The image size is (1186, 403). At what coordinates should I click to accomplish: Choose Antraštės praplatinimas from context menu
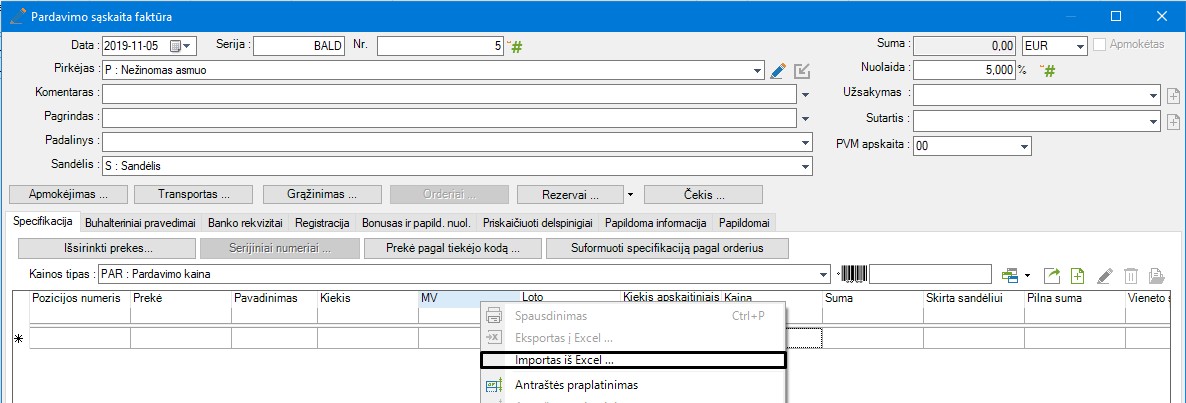coord(634,385)
